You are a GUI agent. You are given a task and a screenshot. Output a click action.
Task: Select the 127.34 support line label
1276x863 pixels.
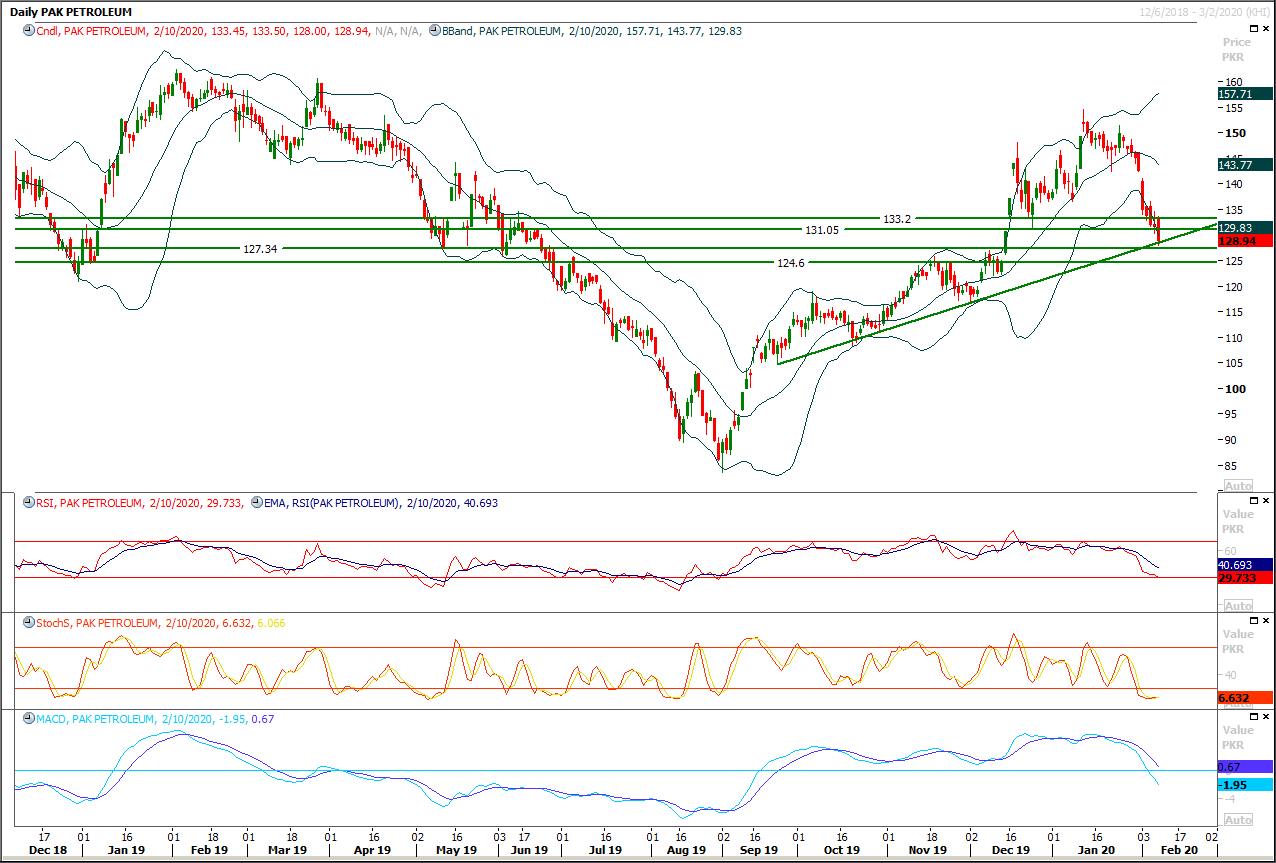pyautogui.click(x=260, y=248)
